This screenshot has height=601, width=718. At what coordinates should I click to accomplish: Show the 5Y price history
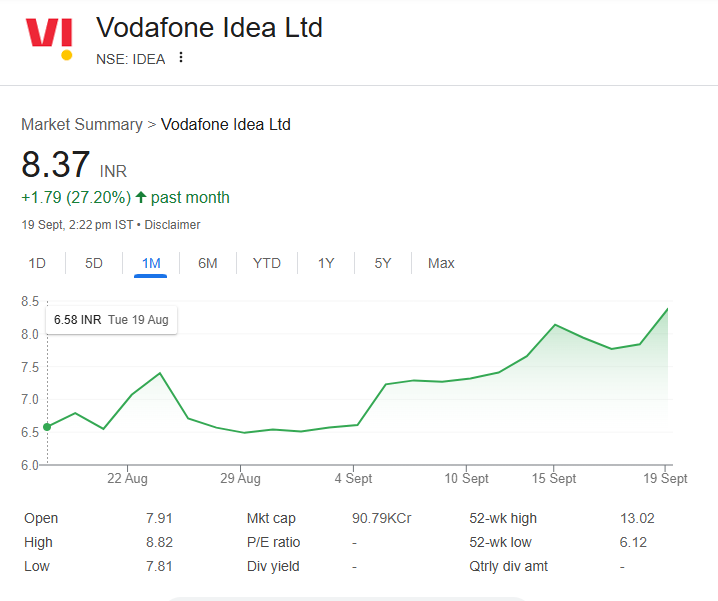pyautogui.click(x=383, y=263)
